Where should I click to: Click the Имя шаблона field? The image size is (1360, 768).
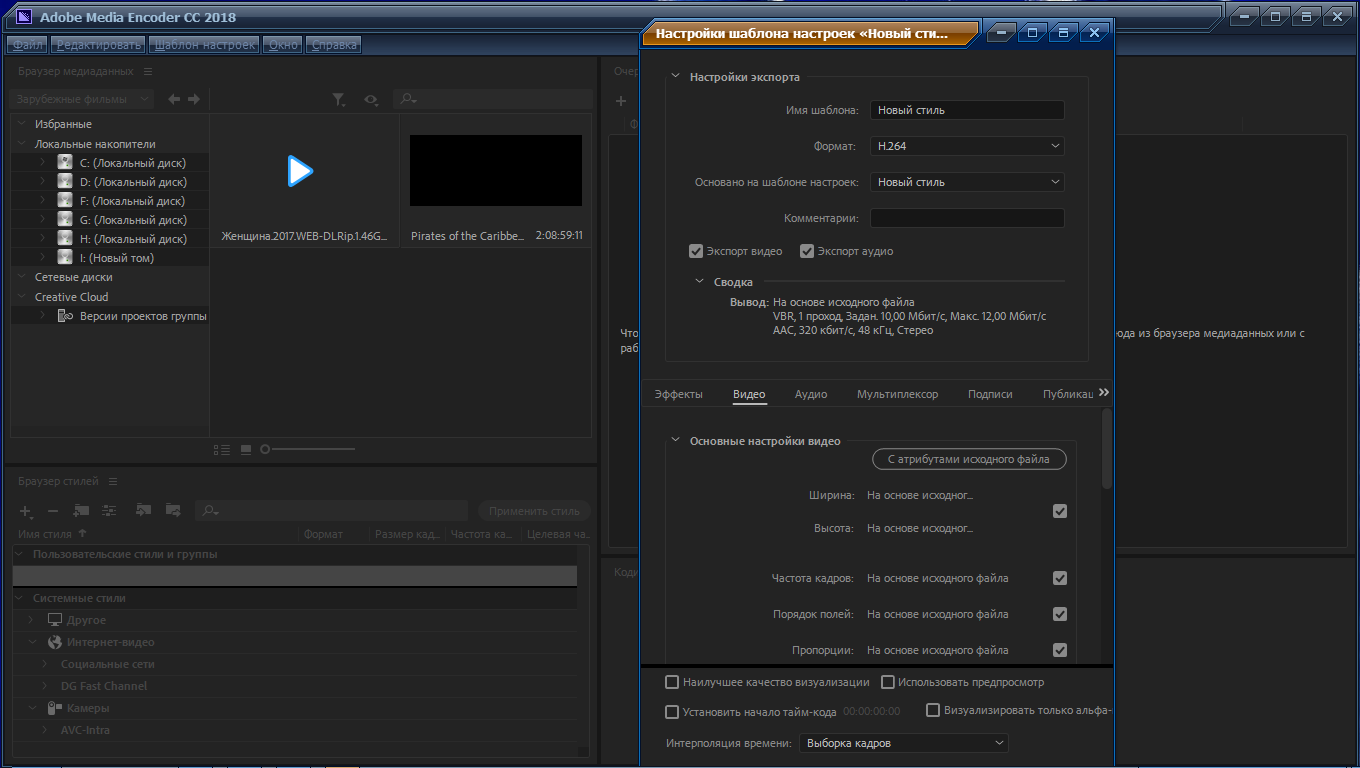[x=967, y=110]
